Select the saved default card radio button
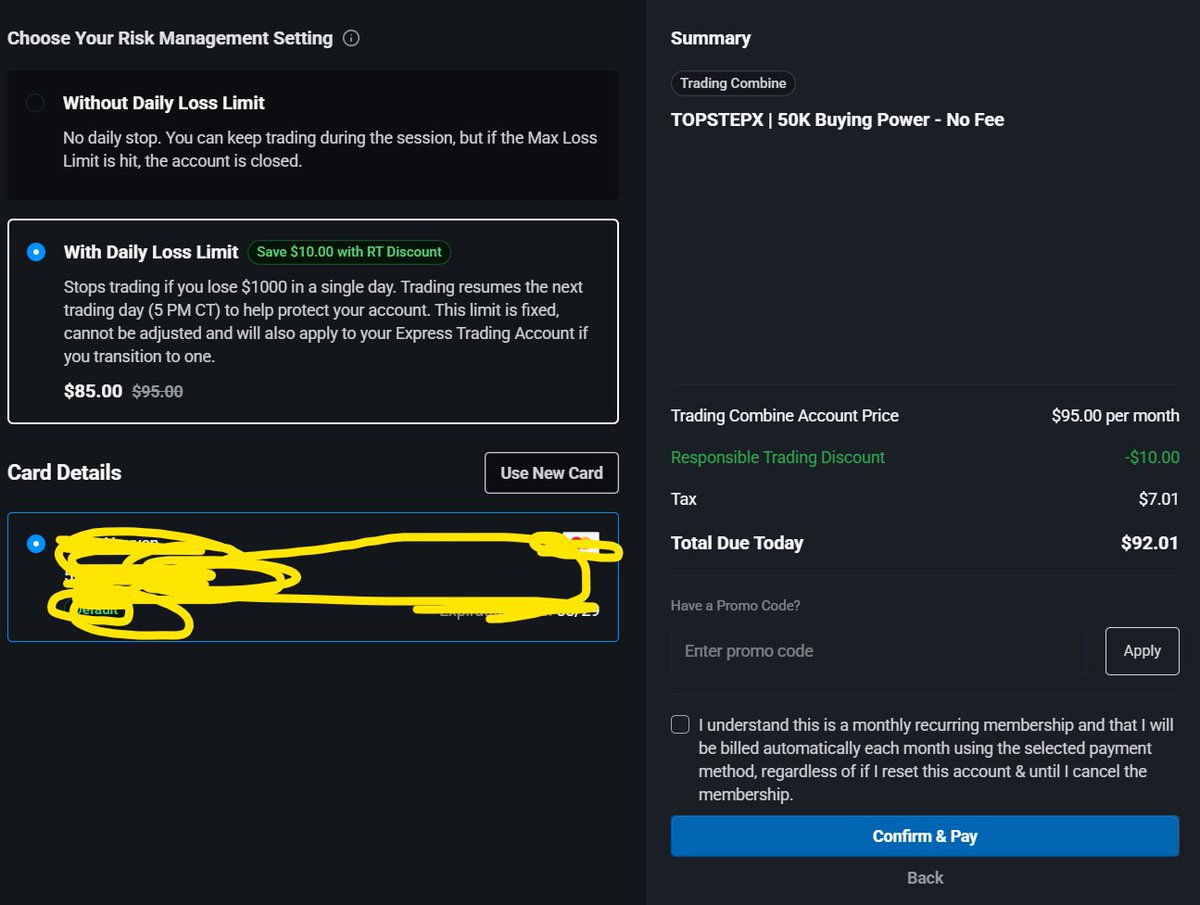 tap(36, 544)
